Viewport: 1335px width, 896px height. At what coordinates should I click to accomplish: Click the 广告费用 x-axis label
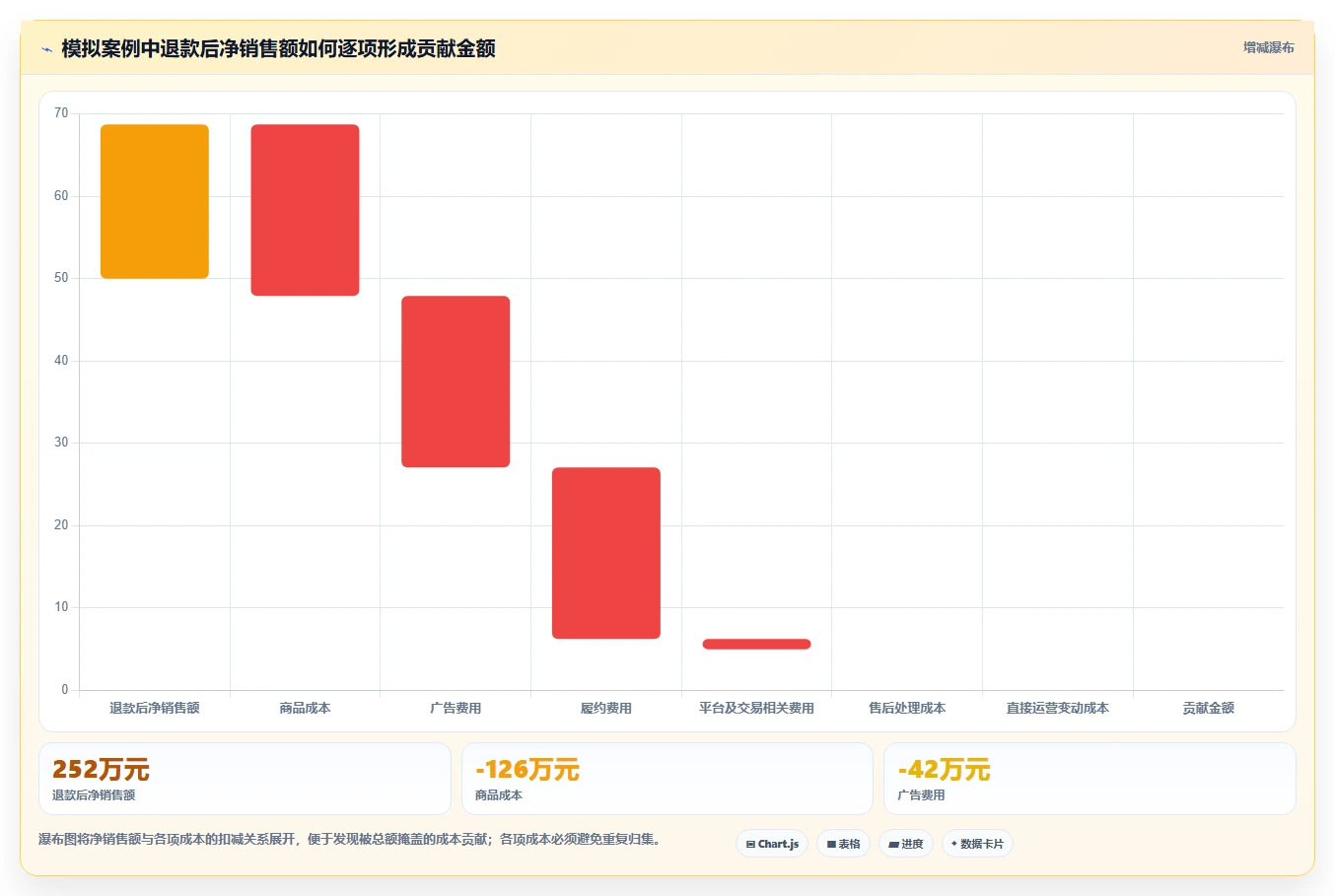[456, 708]
